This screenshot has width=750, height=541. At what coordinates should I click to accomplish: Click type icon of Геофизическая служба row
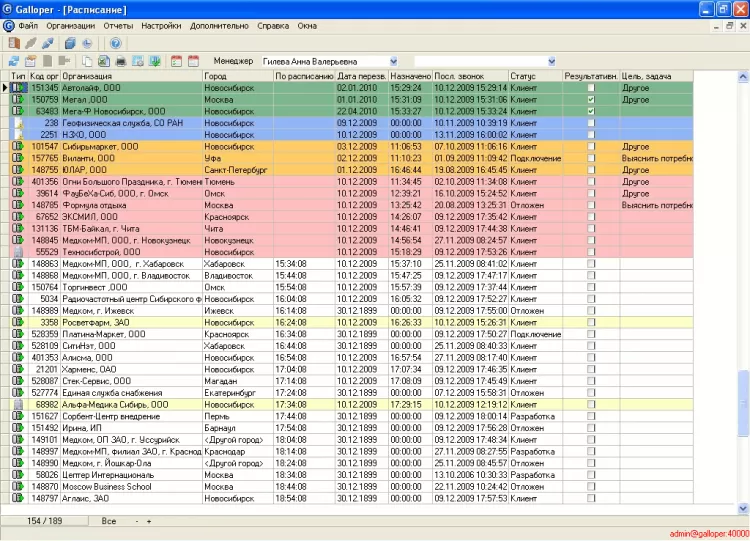point(18,123)
